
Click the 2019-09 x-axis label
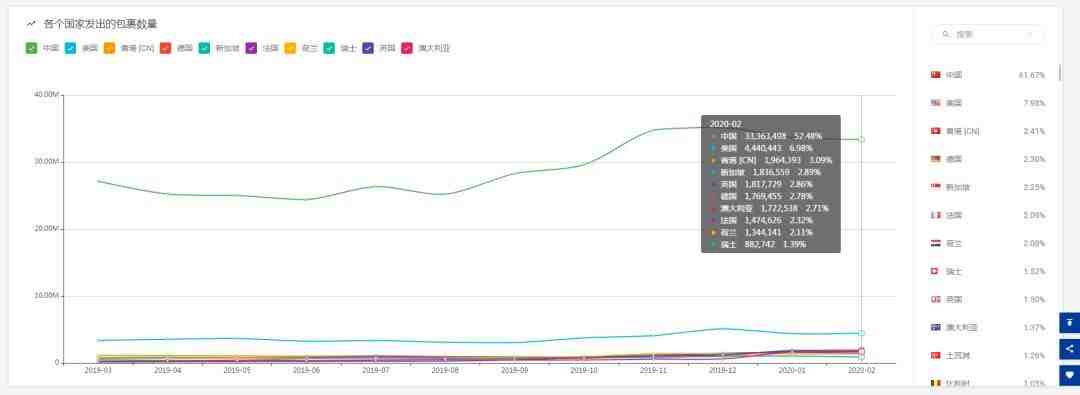click(x=515, y=370)
